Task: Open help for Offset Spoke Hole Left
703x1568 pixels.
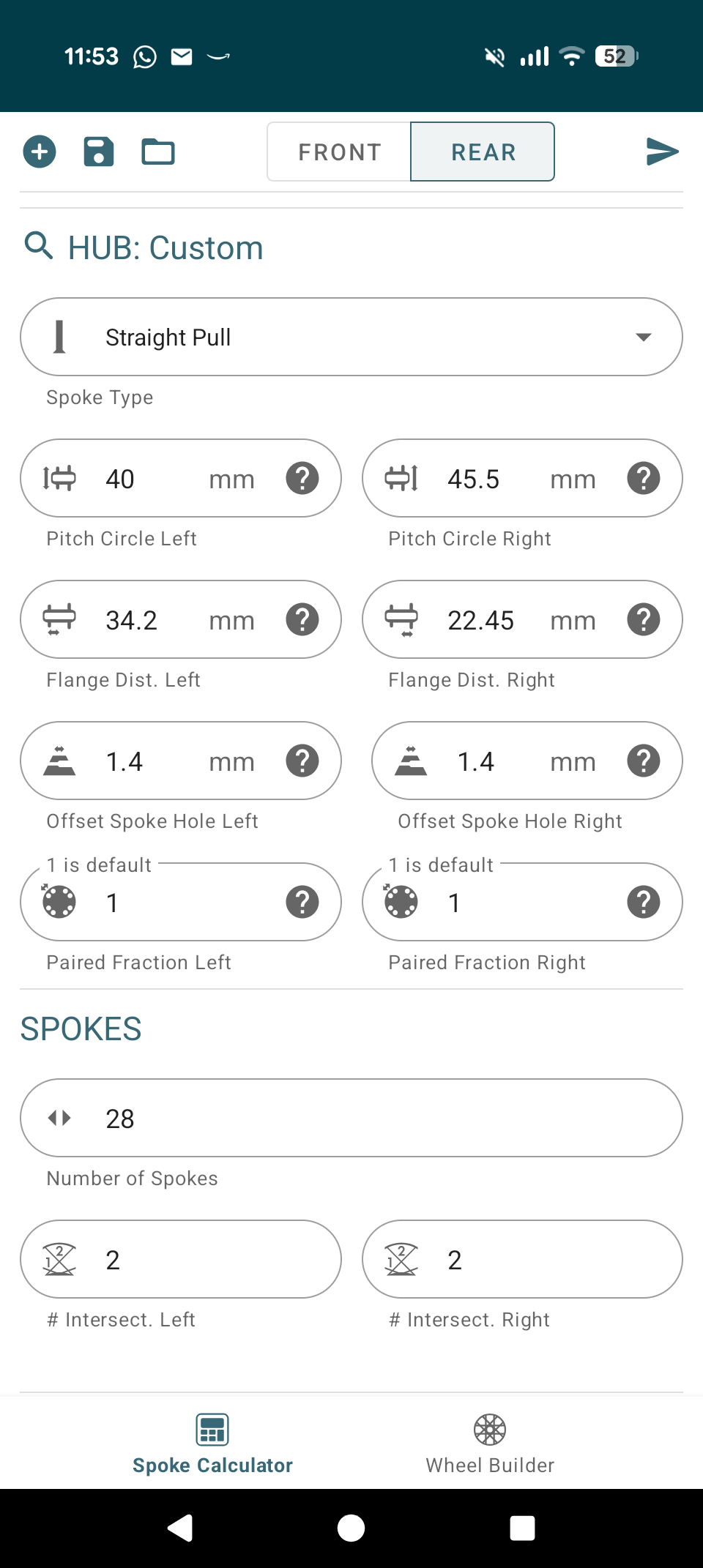Action: [x=302, y=761]
